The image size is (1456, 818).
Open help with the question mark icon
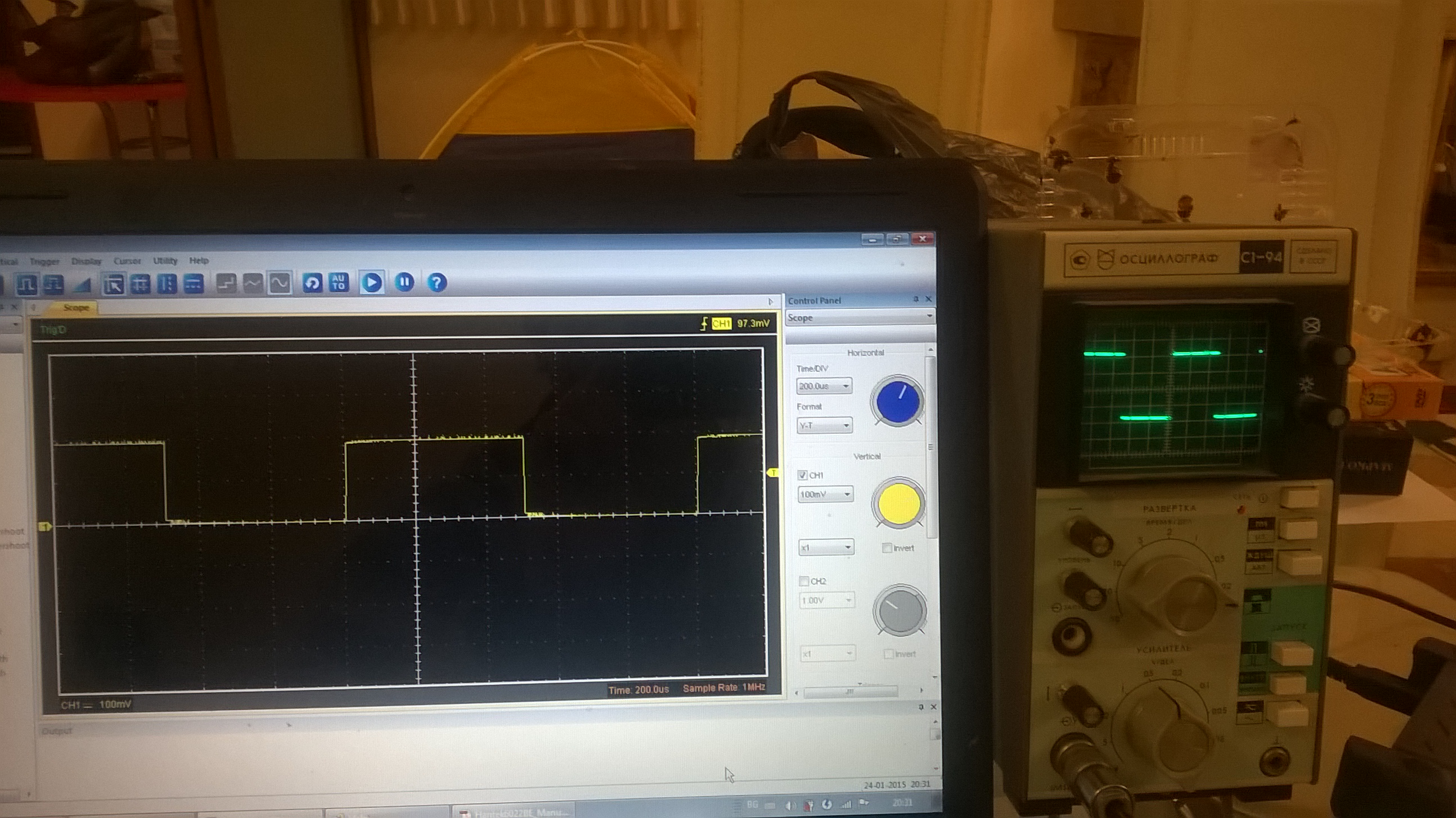[x=436, y=282]
